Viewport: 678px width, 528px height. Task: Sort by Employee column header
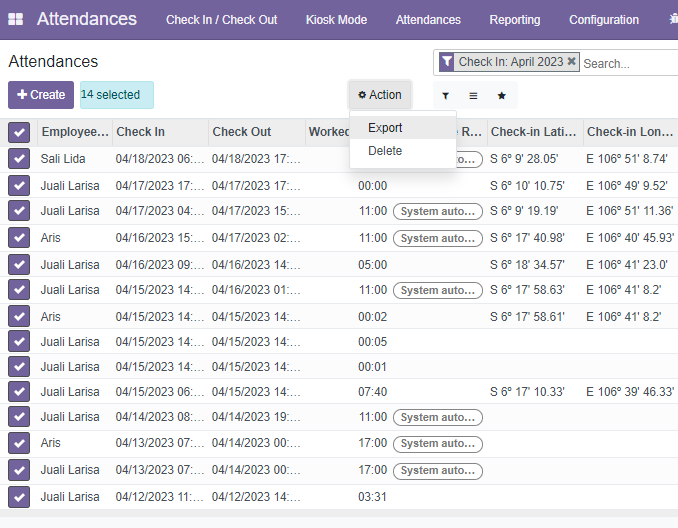[75, 131]
